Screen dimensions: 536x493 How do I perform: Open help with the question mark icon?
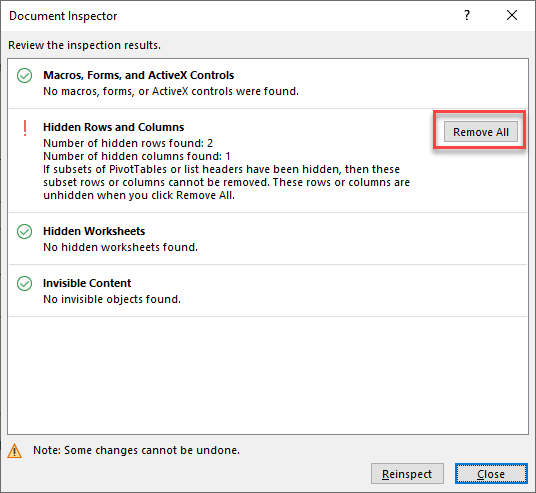pos(467,15)
